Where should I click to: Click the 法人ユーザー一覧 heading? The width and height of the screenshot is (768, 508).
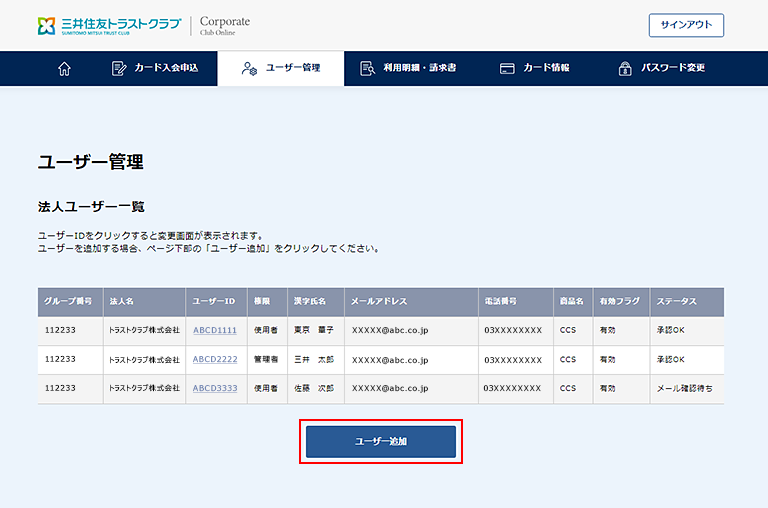pyautogui.click(x=91, y=207)
